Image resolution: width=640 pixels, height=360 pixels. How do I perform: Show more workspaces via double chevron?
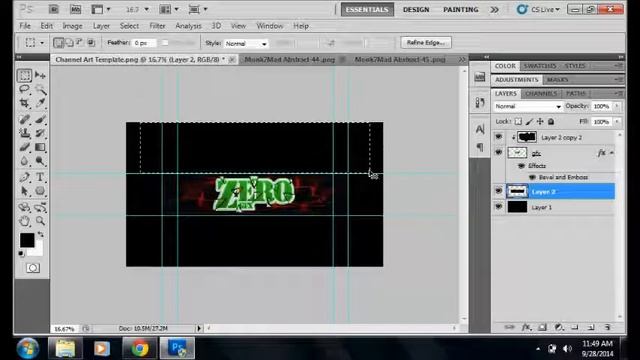click(494, 9)
